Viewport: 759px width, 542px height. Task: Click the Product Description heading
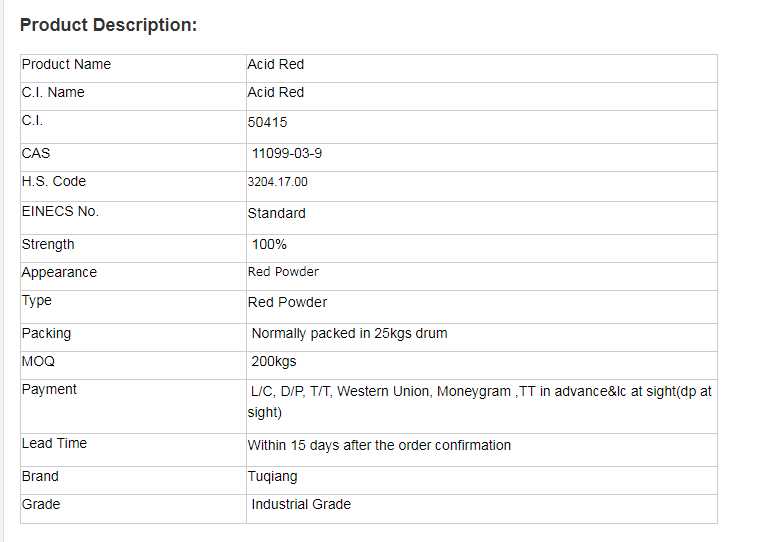[x=108, y=25]
